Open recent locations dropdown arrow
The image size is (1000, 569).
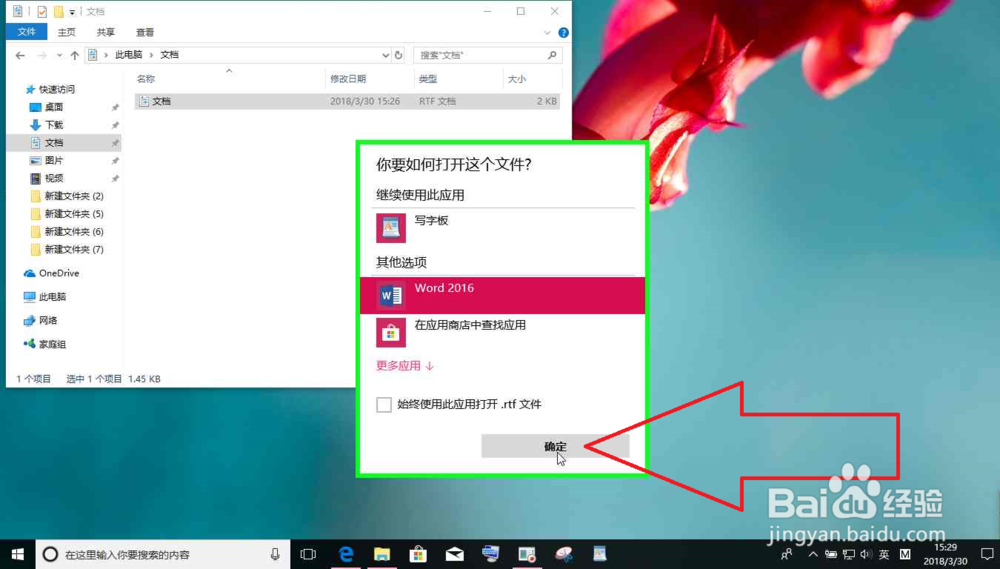[x=59, y=55]
